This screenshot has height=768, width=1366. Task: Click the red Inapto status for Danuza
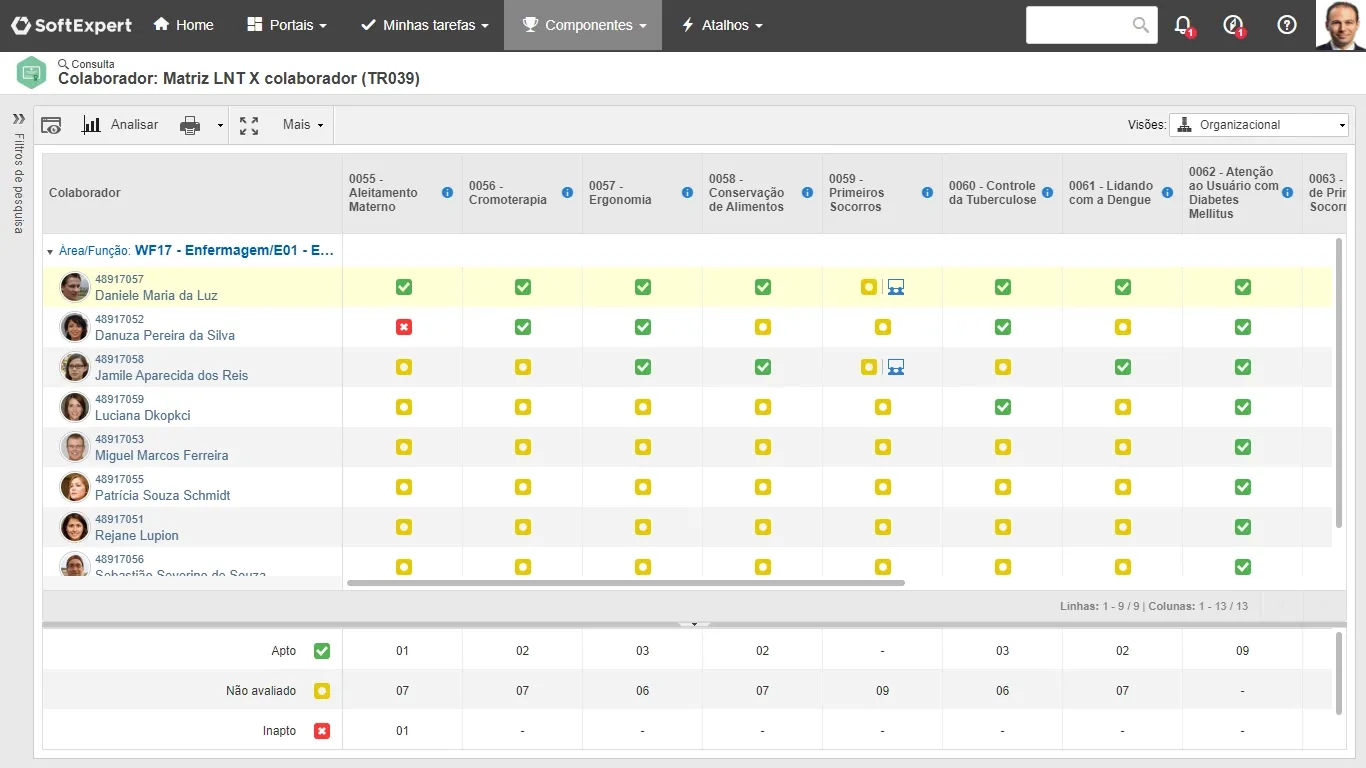[403, 327]
